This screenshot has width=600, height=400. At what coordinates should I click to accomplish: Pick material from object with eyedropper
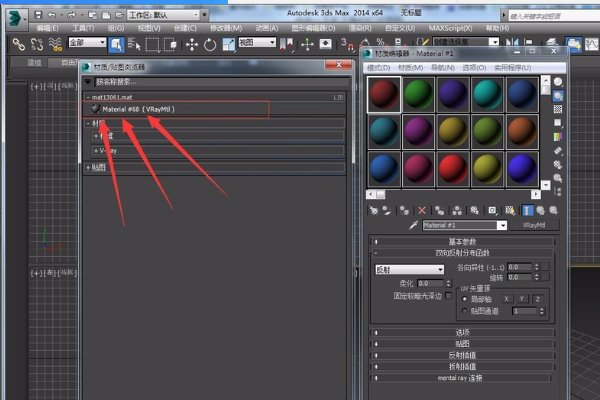pos(413,225)
